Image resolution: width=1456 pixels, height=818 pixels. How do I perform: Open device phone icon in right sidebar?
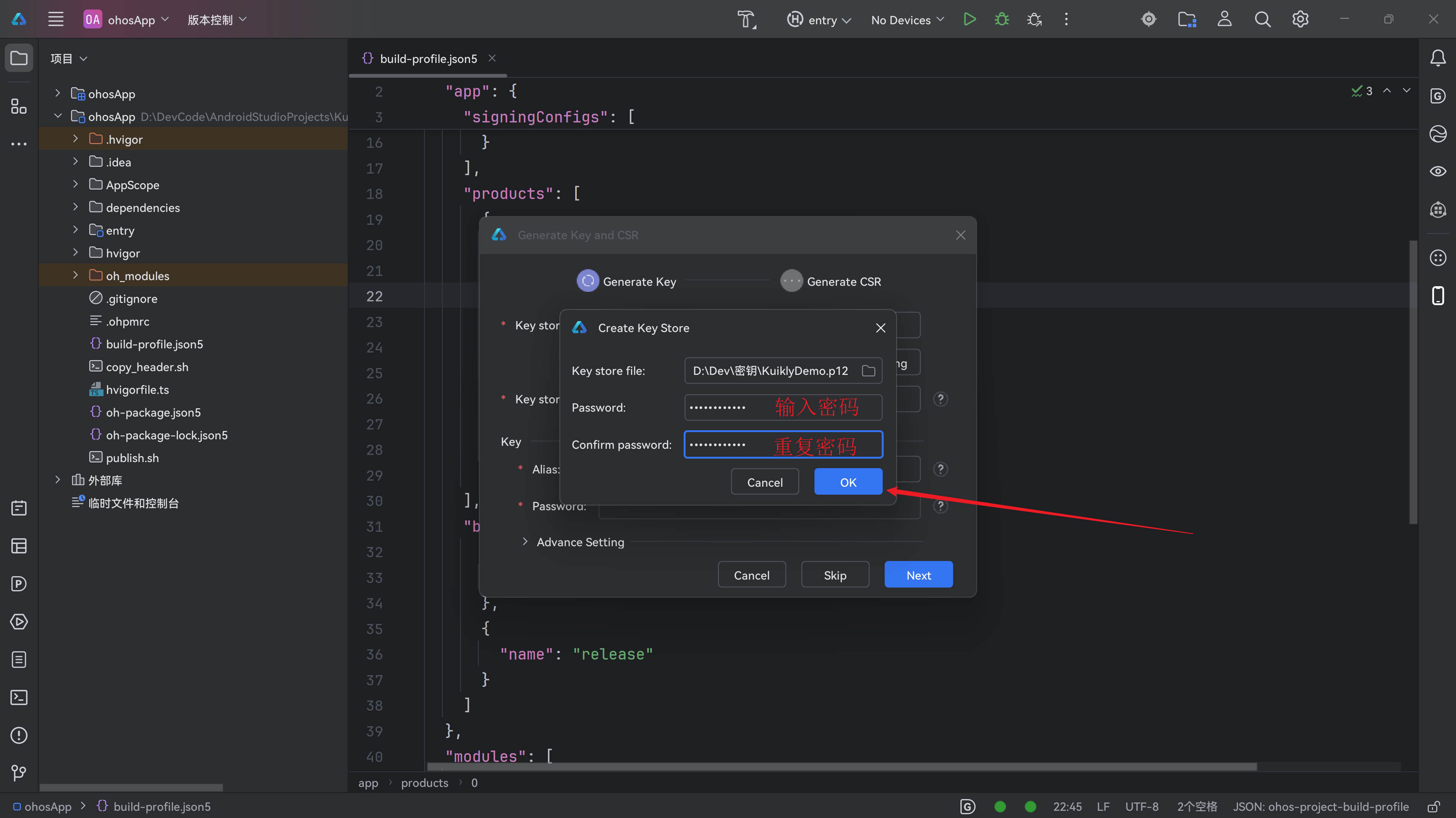click(x=1437, y=295)
